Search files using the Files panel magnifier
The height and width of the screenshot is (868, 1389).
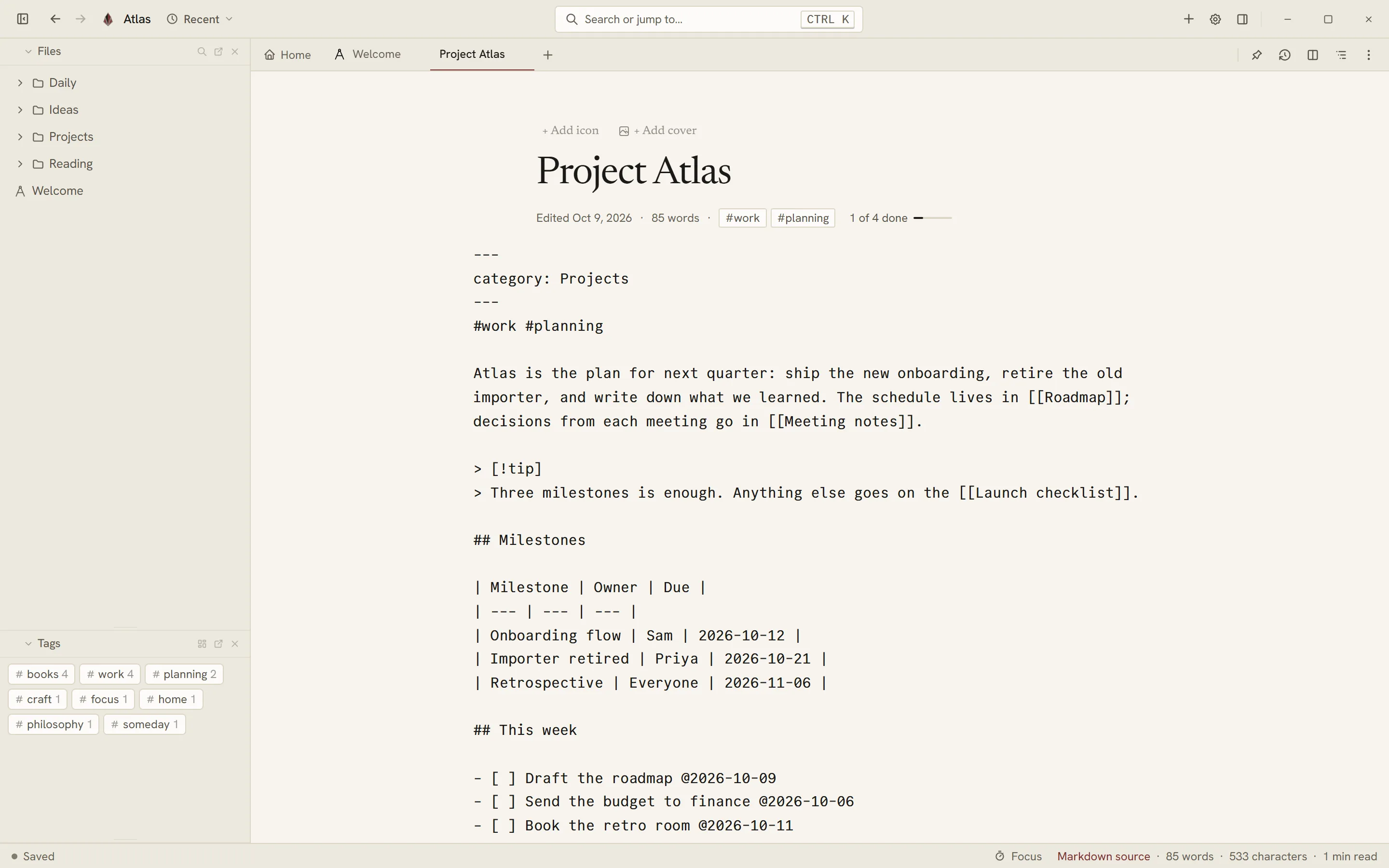tap(202, 52)
